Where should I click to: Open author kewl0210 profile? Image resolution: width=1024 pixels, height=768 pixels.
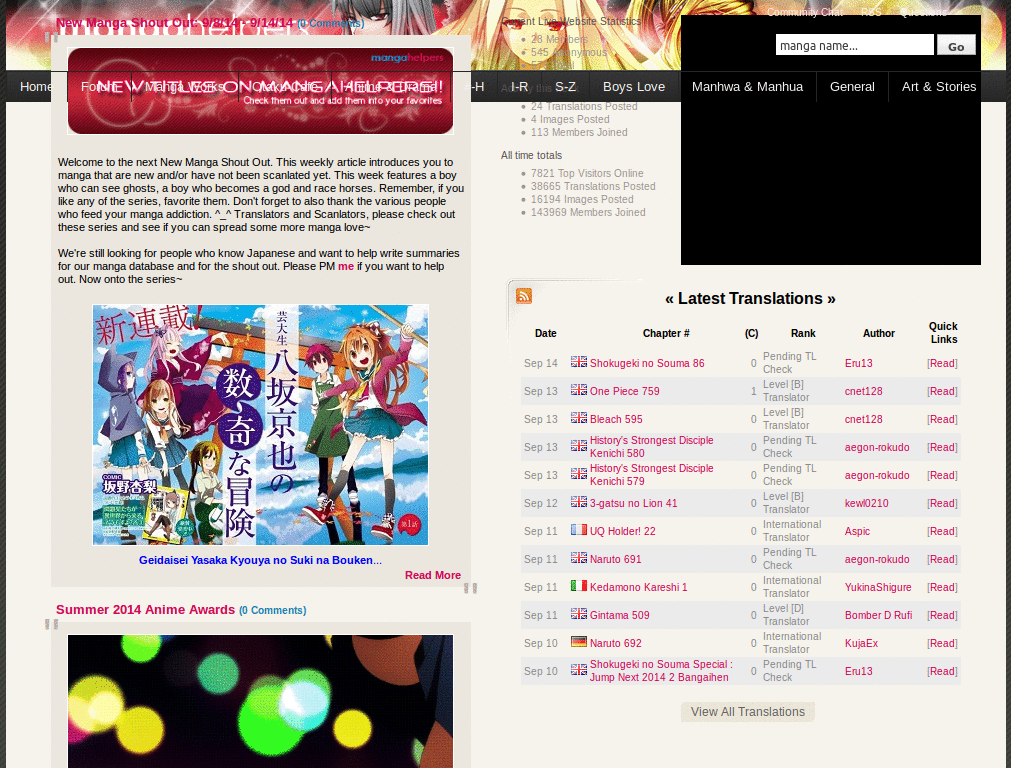point(866,504)
